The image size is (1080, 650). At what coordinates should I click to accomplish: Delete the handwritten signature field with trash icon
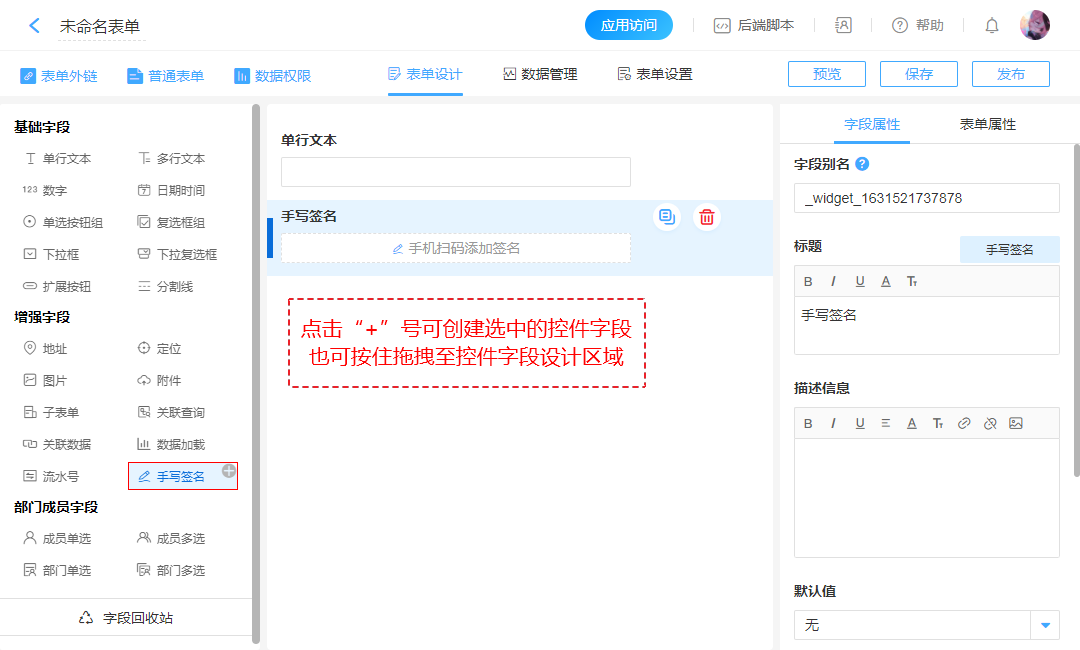pos(707,217)
